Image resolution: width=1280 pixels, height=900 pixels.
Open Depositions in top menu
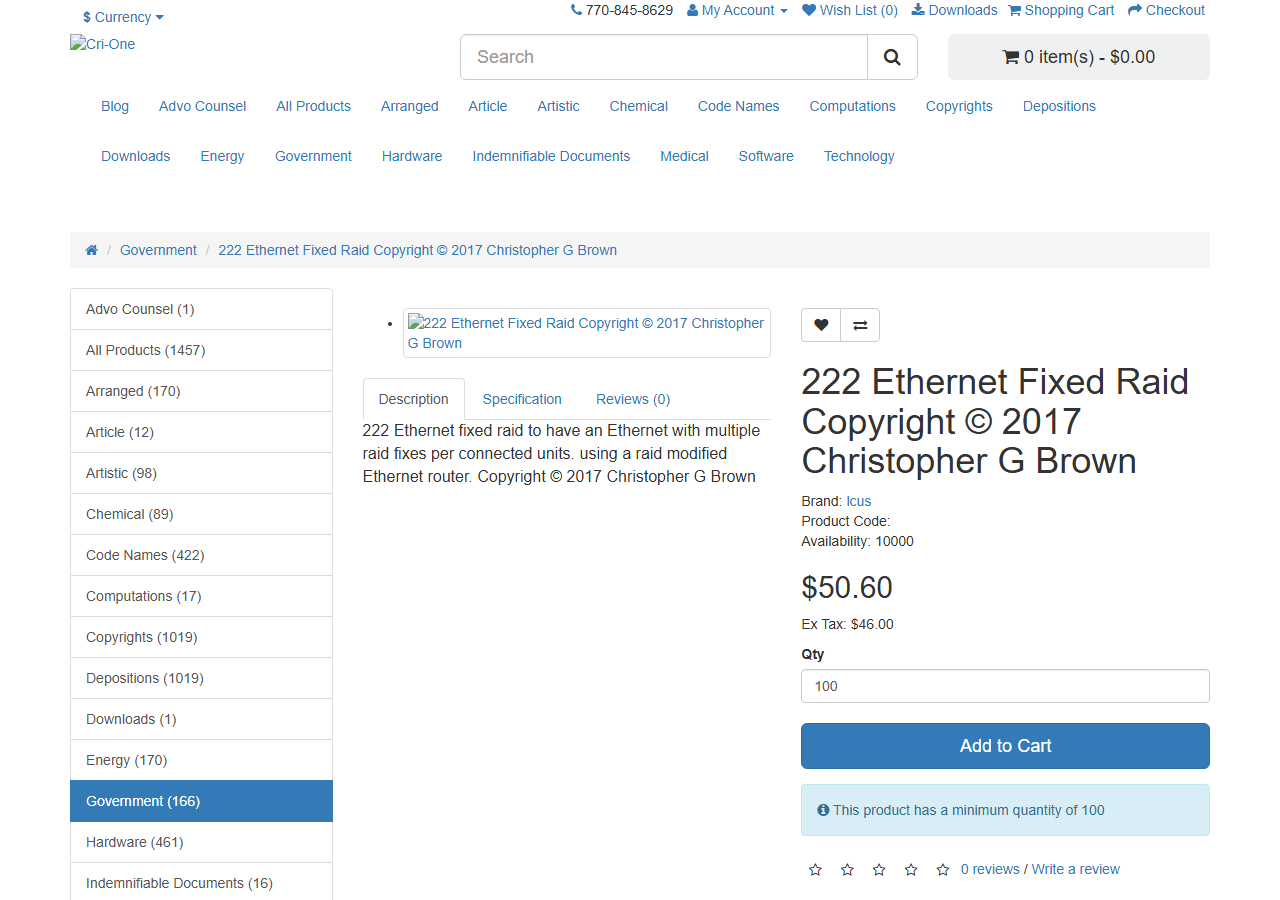point(1059,106)
